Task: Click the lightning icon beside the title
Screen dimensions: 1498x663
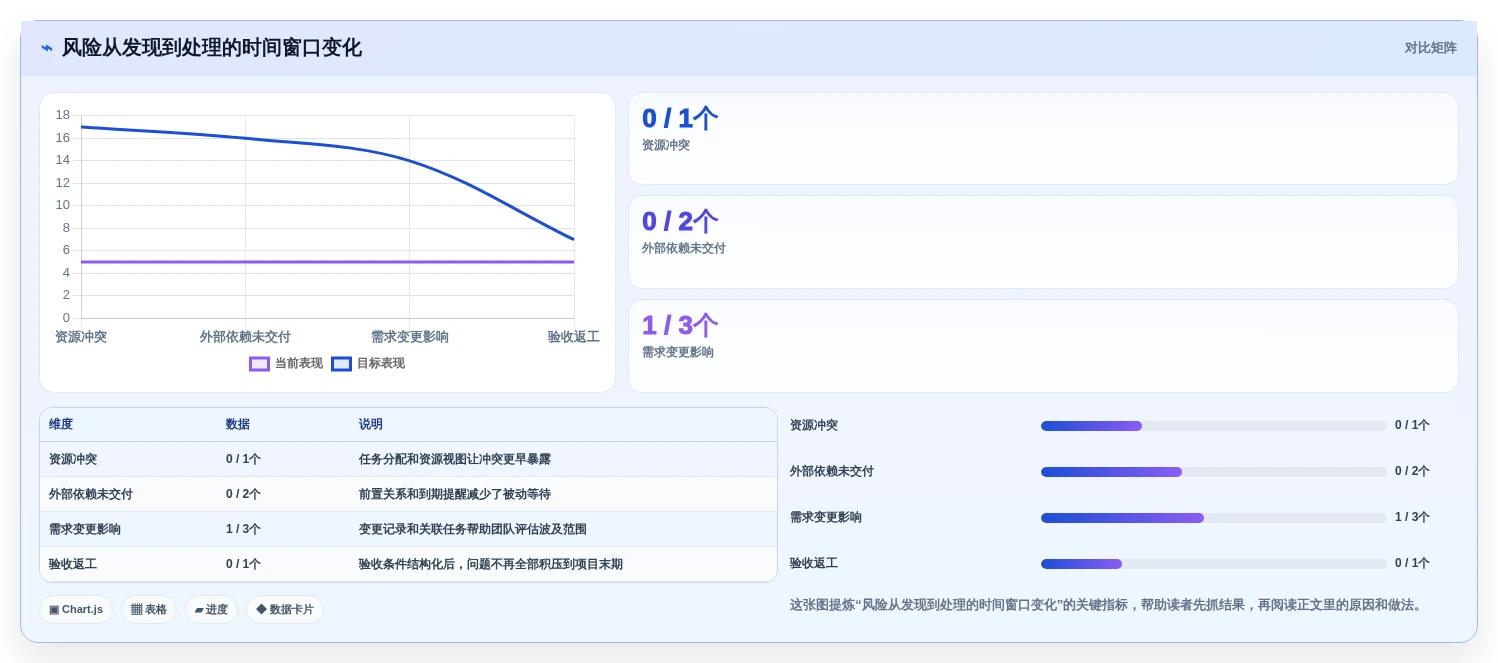Action: point(47,48)
